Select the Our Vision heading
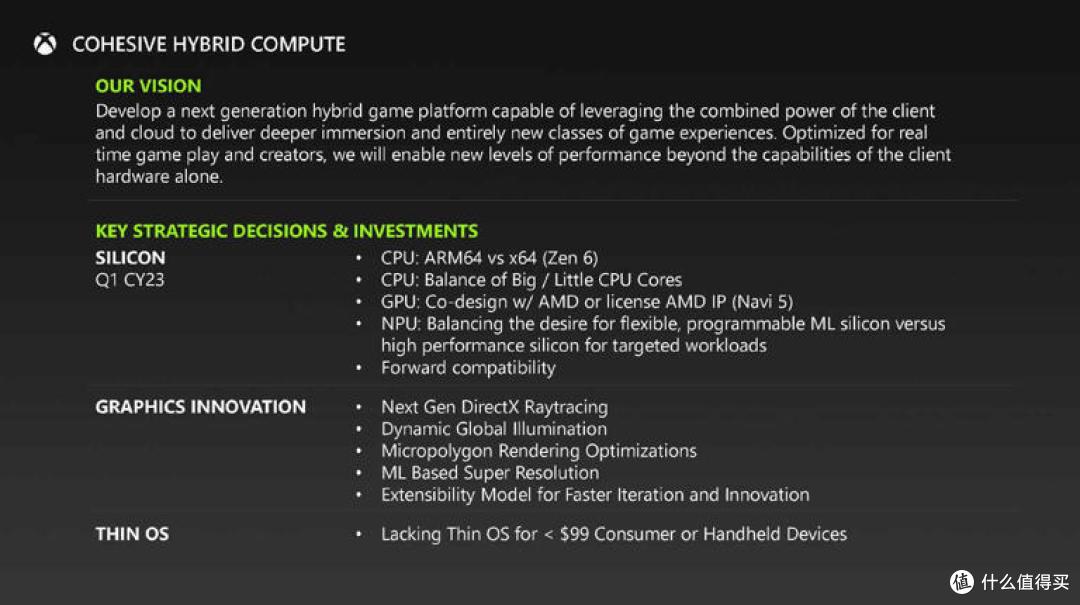 click(148, 86)
